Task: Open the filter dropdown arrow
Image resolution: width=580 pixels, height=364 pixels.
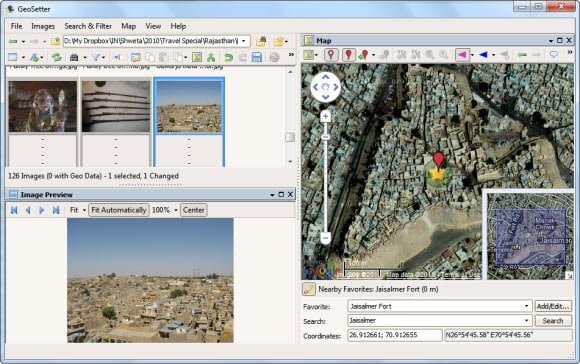Action: click(103, 57)
